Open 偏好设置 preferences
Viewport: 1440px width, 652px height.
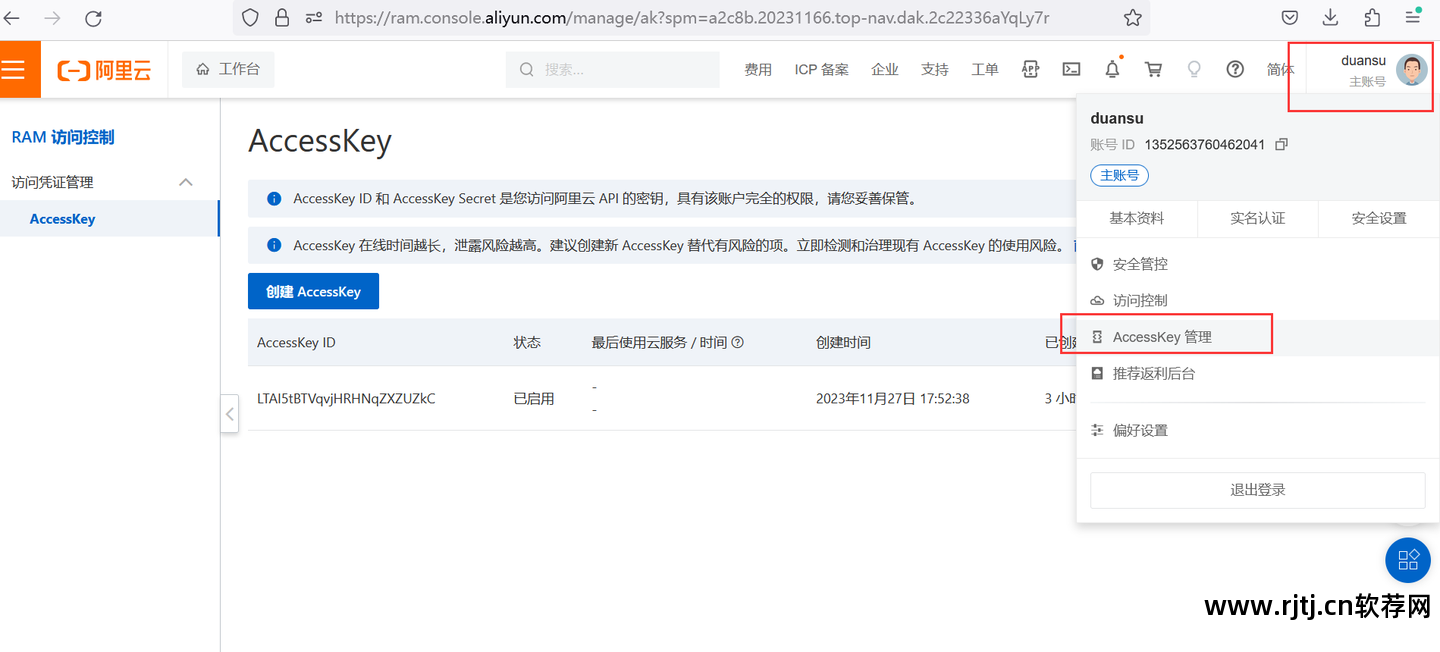point(1257,430)
